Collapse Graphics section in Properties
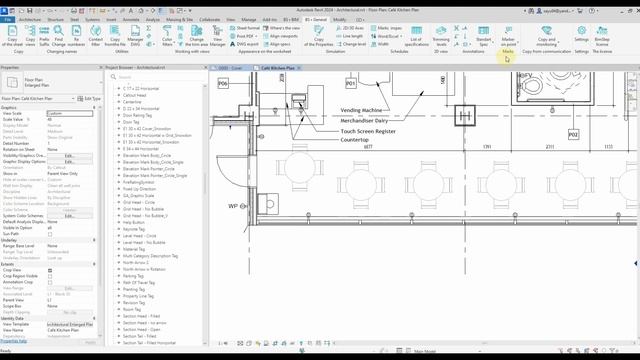The image size is (640, 360). point(94,108)
